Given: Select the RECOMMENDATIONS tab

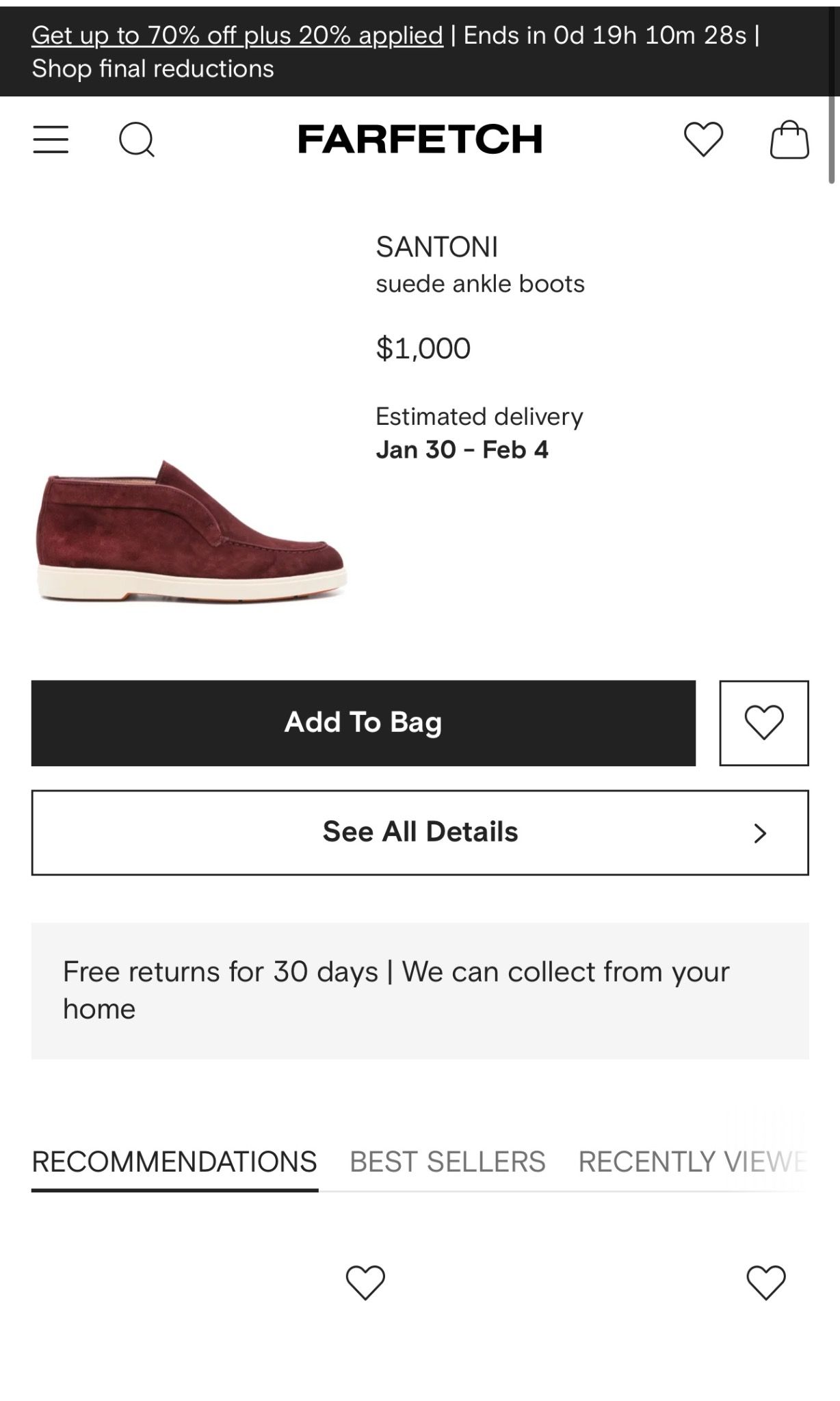Looking at the screenshot, I should [174, 1162].
